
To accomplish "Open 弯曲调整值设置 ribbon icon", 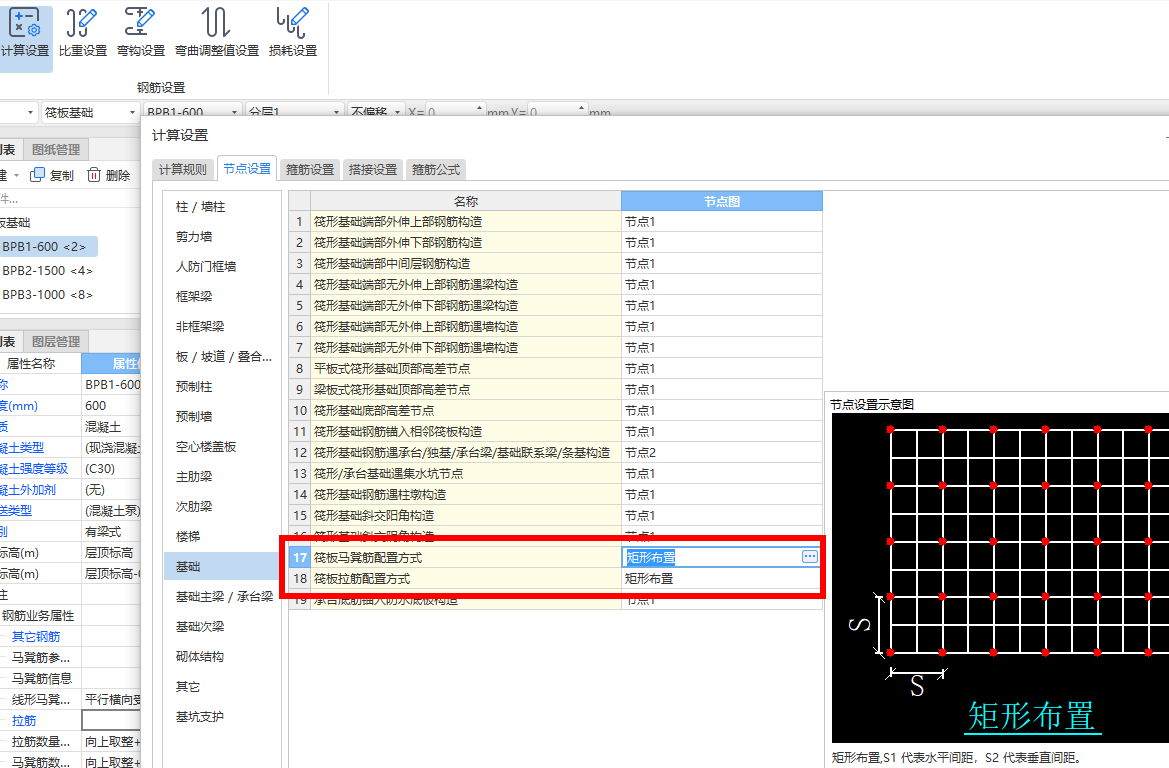I will coord(217,34).
